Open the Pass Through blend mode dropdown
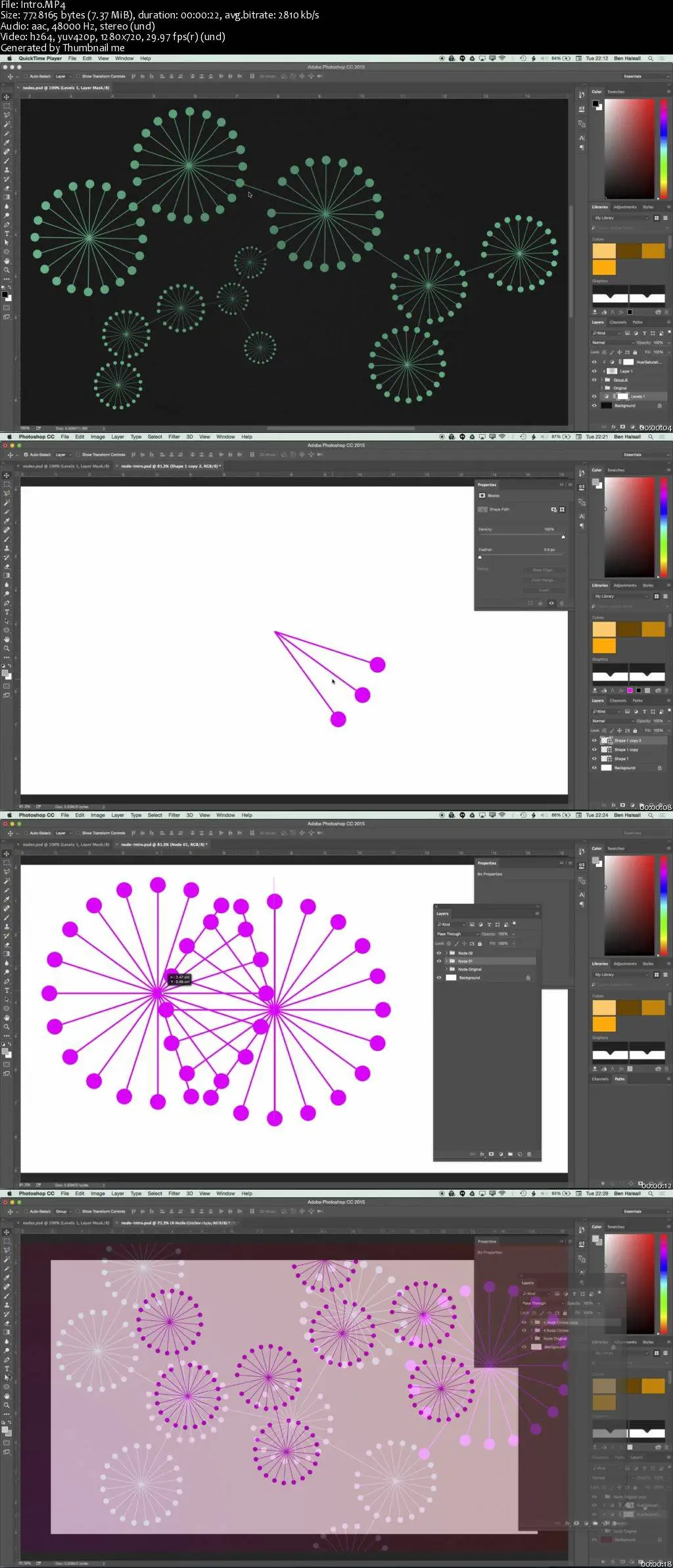Screen dimensions: 673x1568 coord(457,934)
